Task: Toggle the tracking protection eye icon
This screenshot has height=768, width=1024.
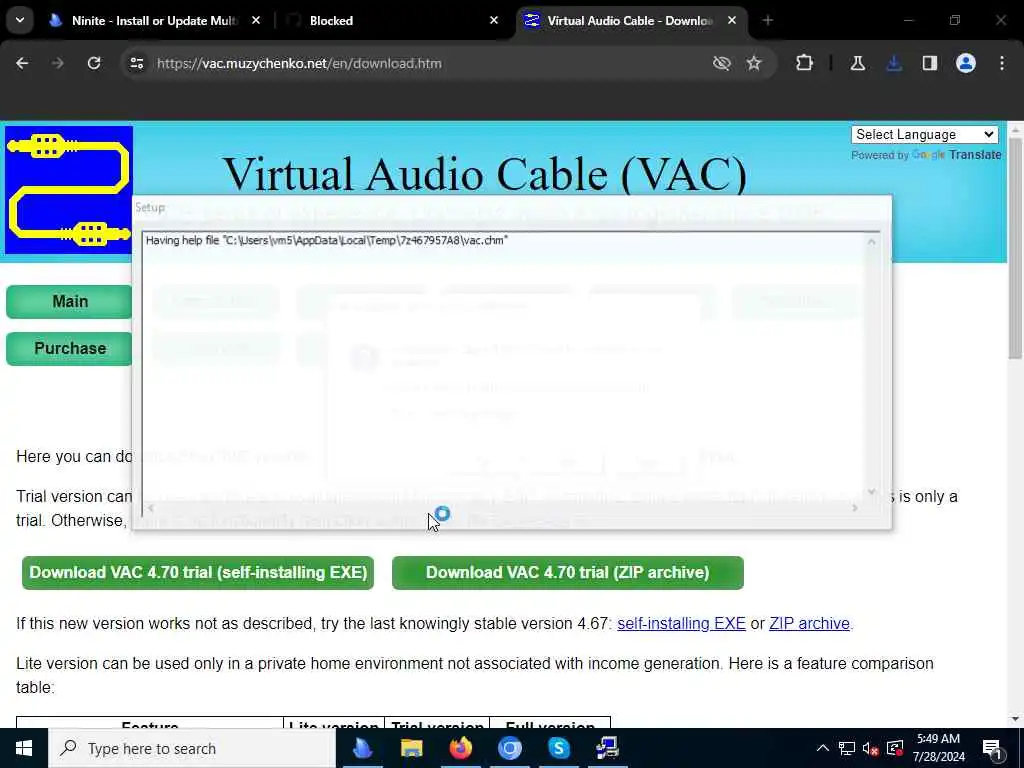Action: [x=722, y=63]
